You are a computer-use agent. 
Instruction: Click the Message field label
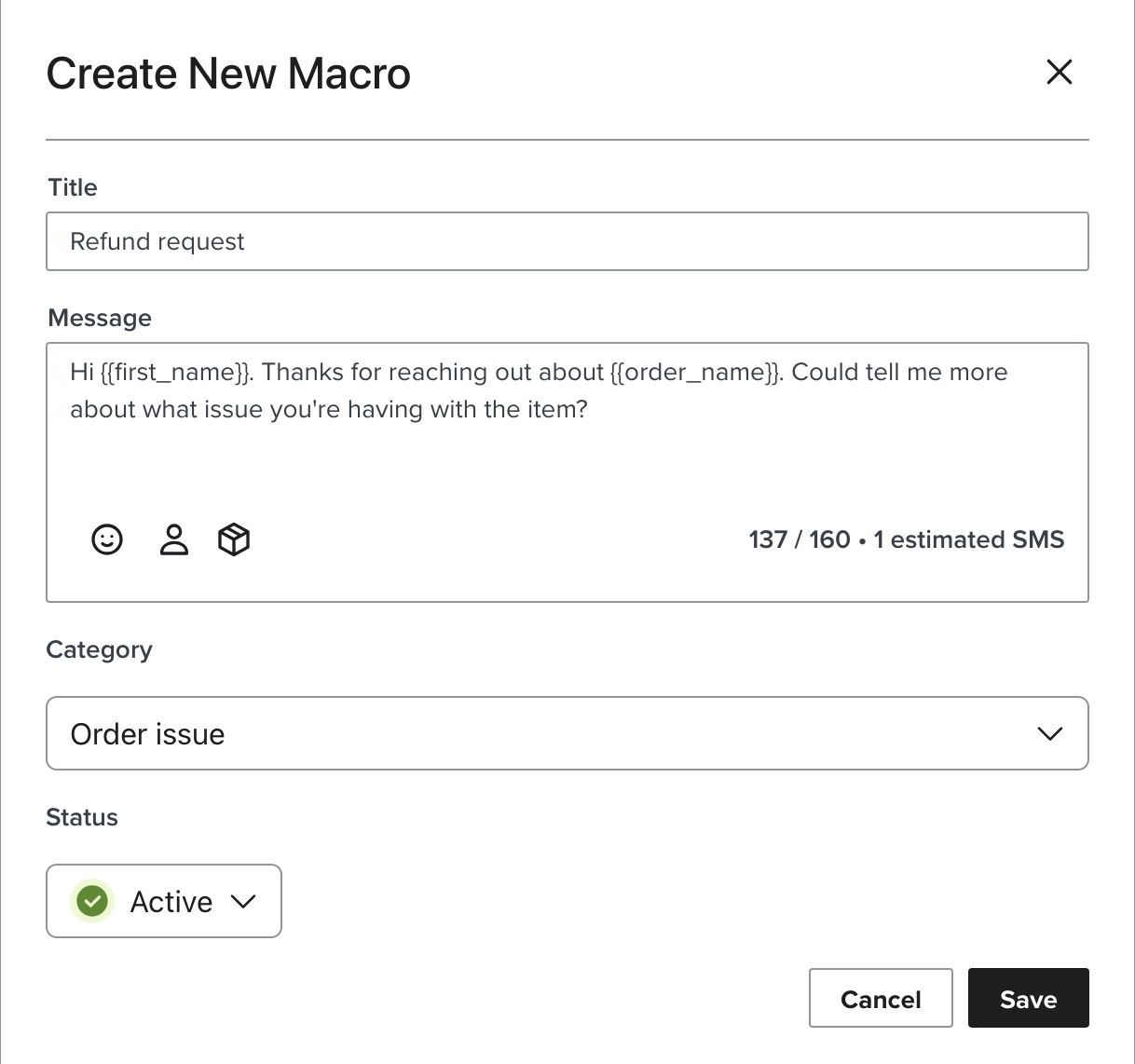pos(100,319)
